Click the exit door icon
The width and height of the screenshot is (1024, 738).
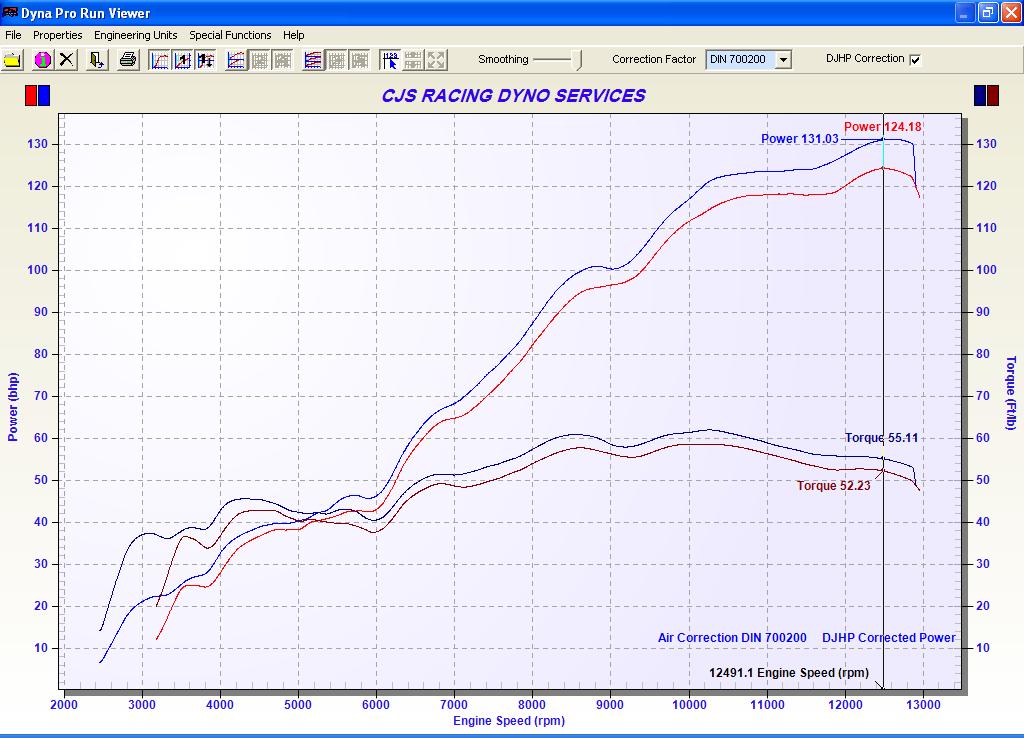pyautogui.click(x=97, y=60)
